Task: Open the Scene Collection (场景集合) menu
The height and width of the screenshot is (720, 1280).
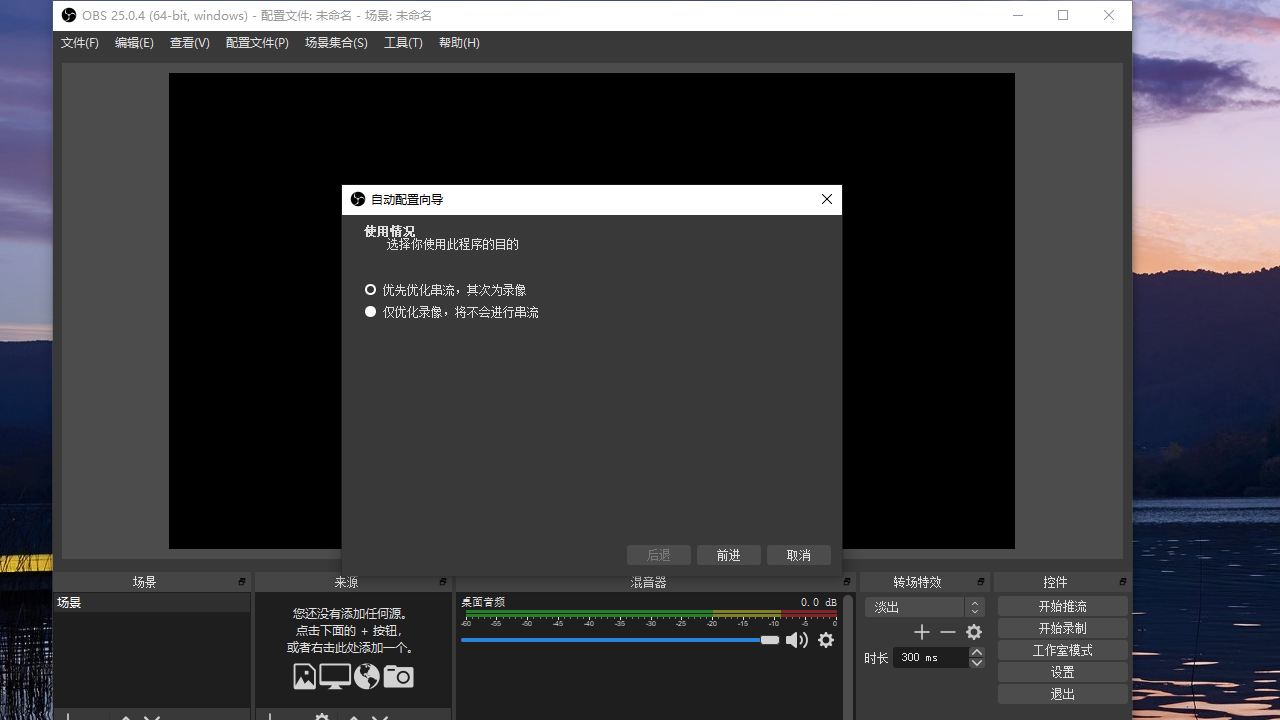Action: (x=336, y=43)
